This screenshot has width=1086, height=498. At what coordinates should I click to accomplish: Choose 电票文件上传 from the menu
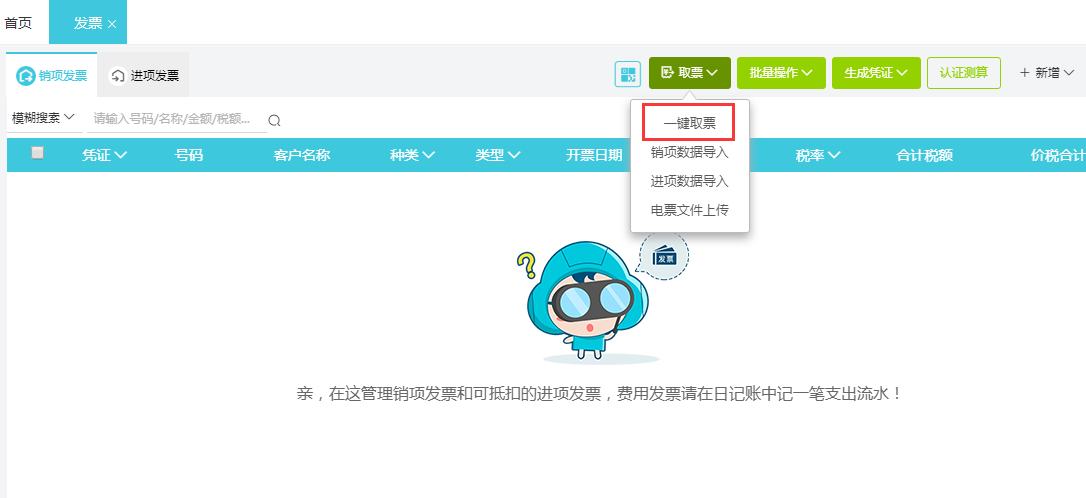pos(690,209)
